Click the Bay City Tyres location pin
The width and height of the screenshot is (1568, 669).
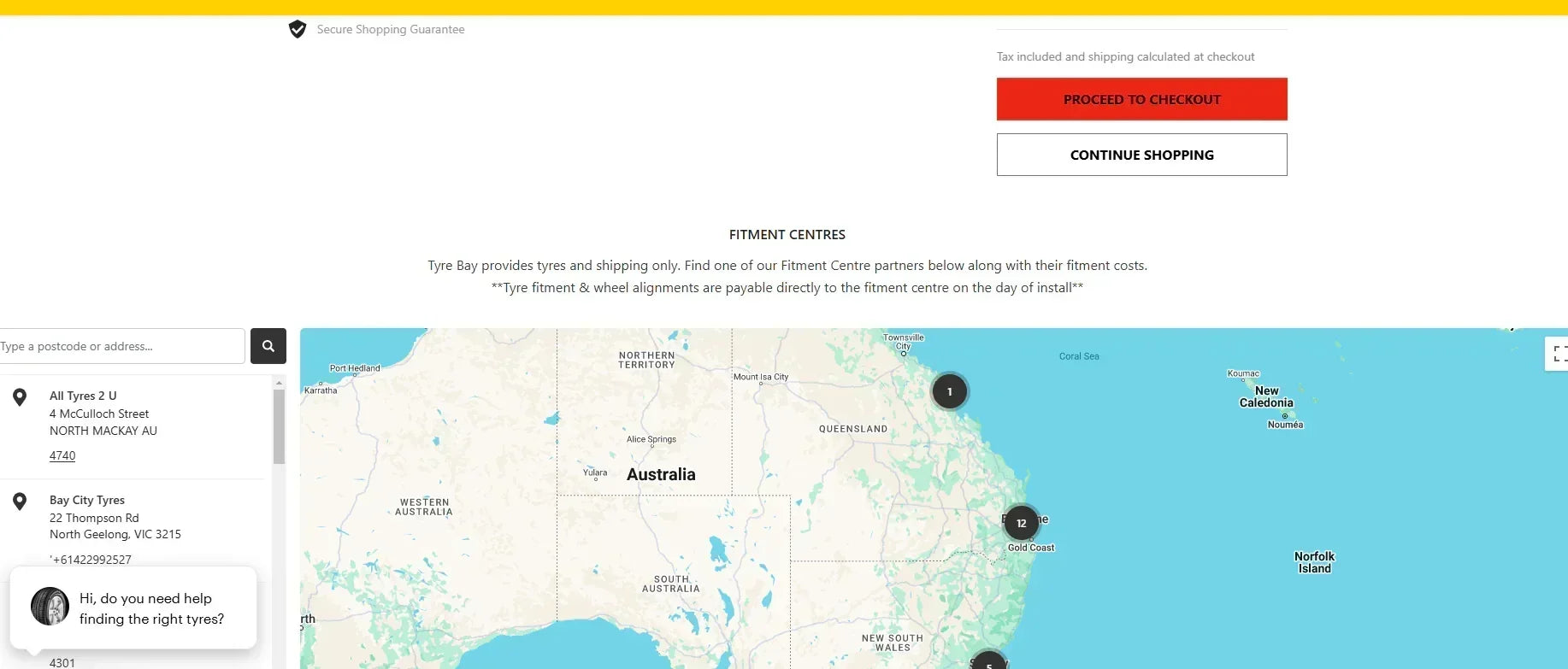click(20, 502)
